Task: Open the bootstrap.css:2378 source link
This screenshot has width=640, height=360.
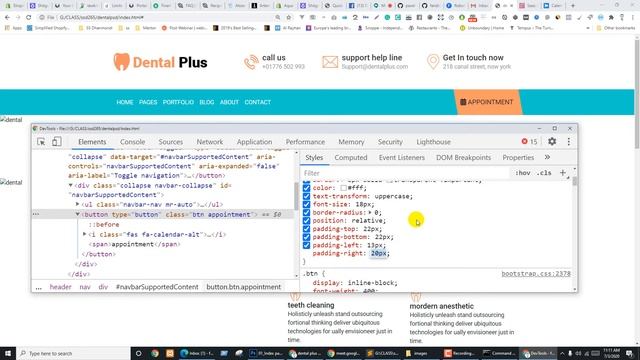Action: [536, 273]
